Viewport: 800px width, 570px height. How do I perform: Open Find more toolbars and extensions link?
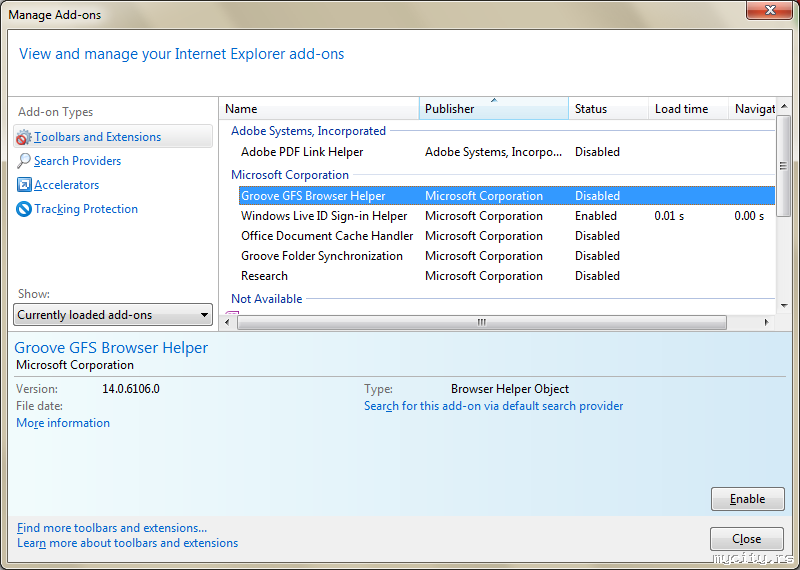pyautogui.click(x=112, y=528)
